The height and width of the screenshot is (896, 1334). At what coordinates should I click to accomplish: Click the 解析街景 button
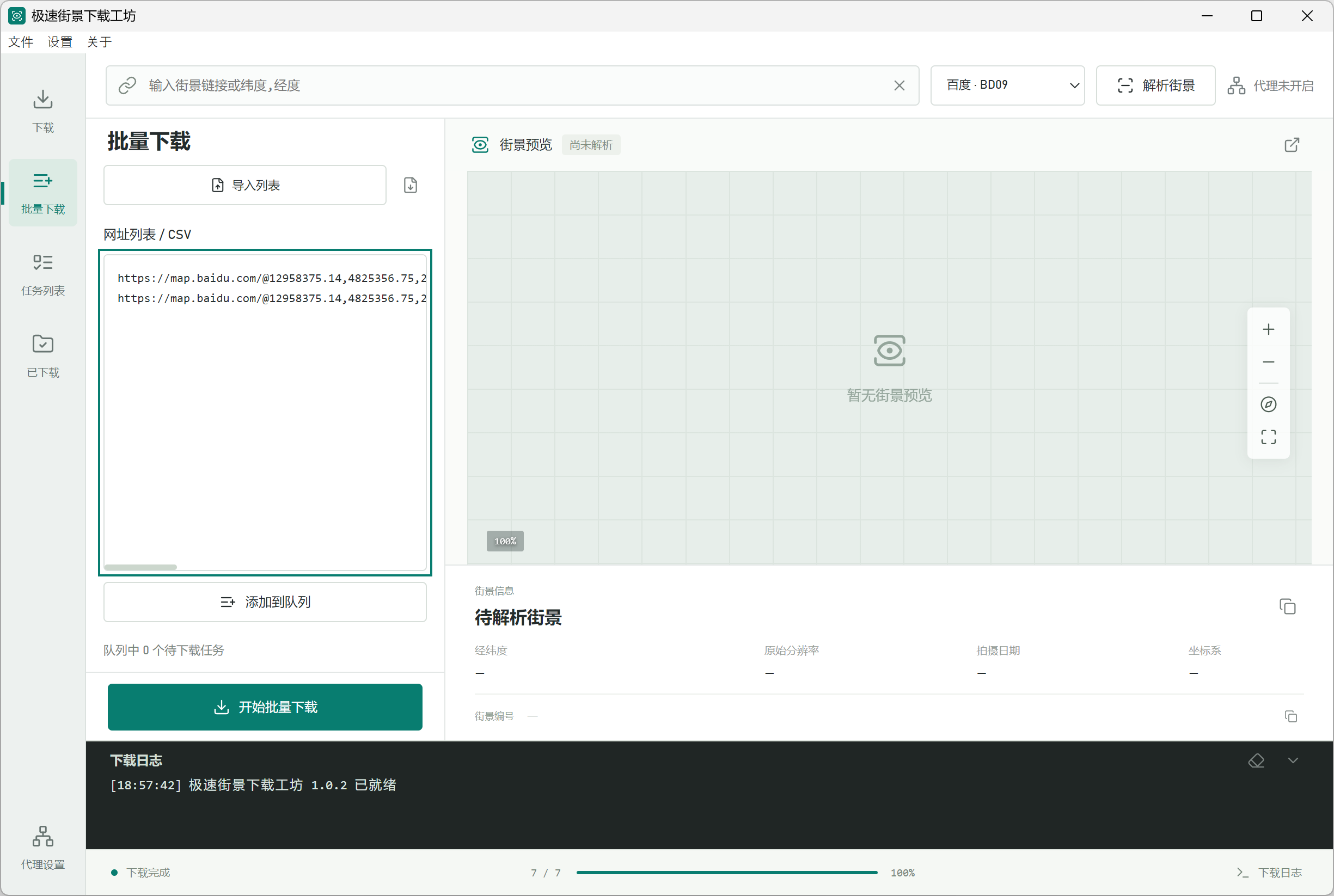tap(1155, 85)
